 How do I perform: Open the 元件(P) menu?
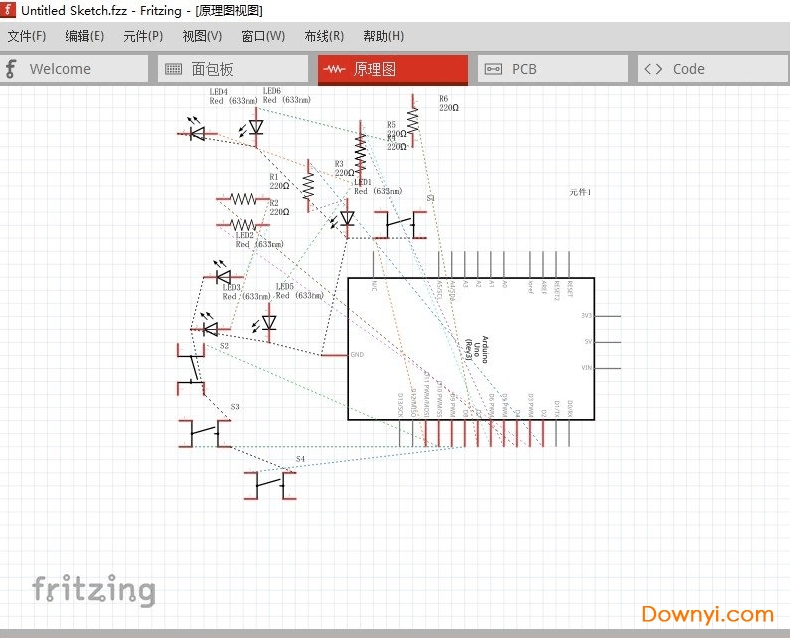(143, 36)
